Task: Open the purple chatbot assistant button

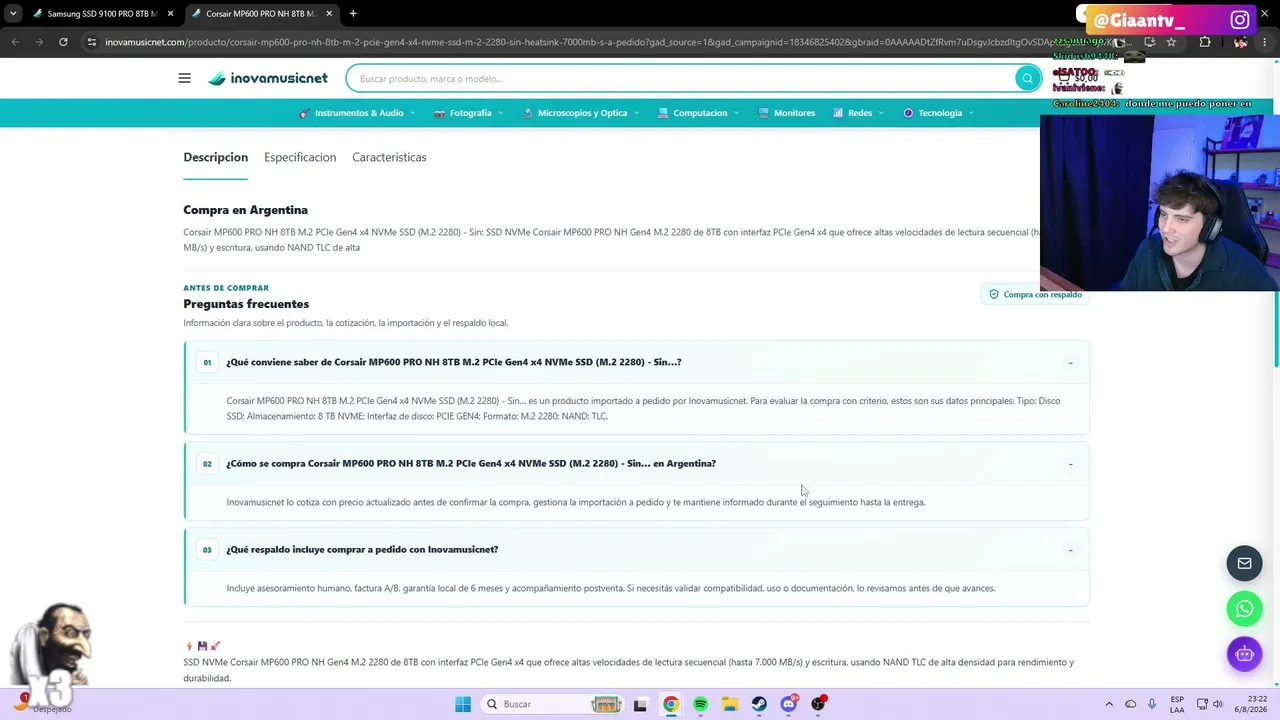Action: [1244, 654]
